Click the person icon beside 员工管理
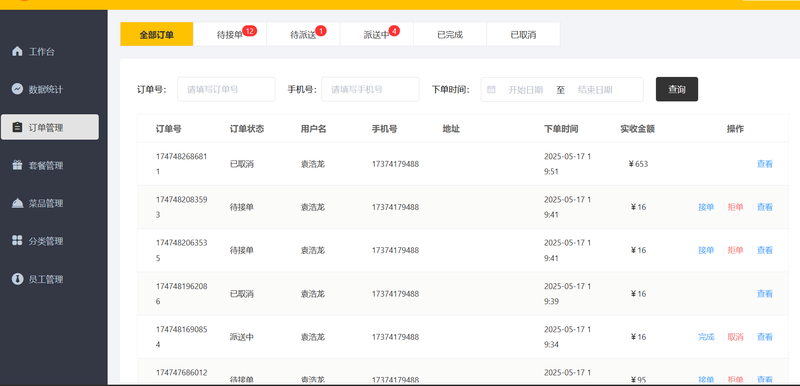The image size is (800, 386). click(x=17, y=279)
